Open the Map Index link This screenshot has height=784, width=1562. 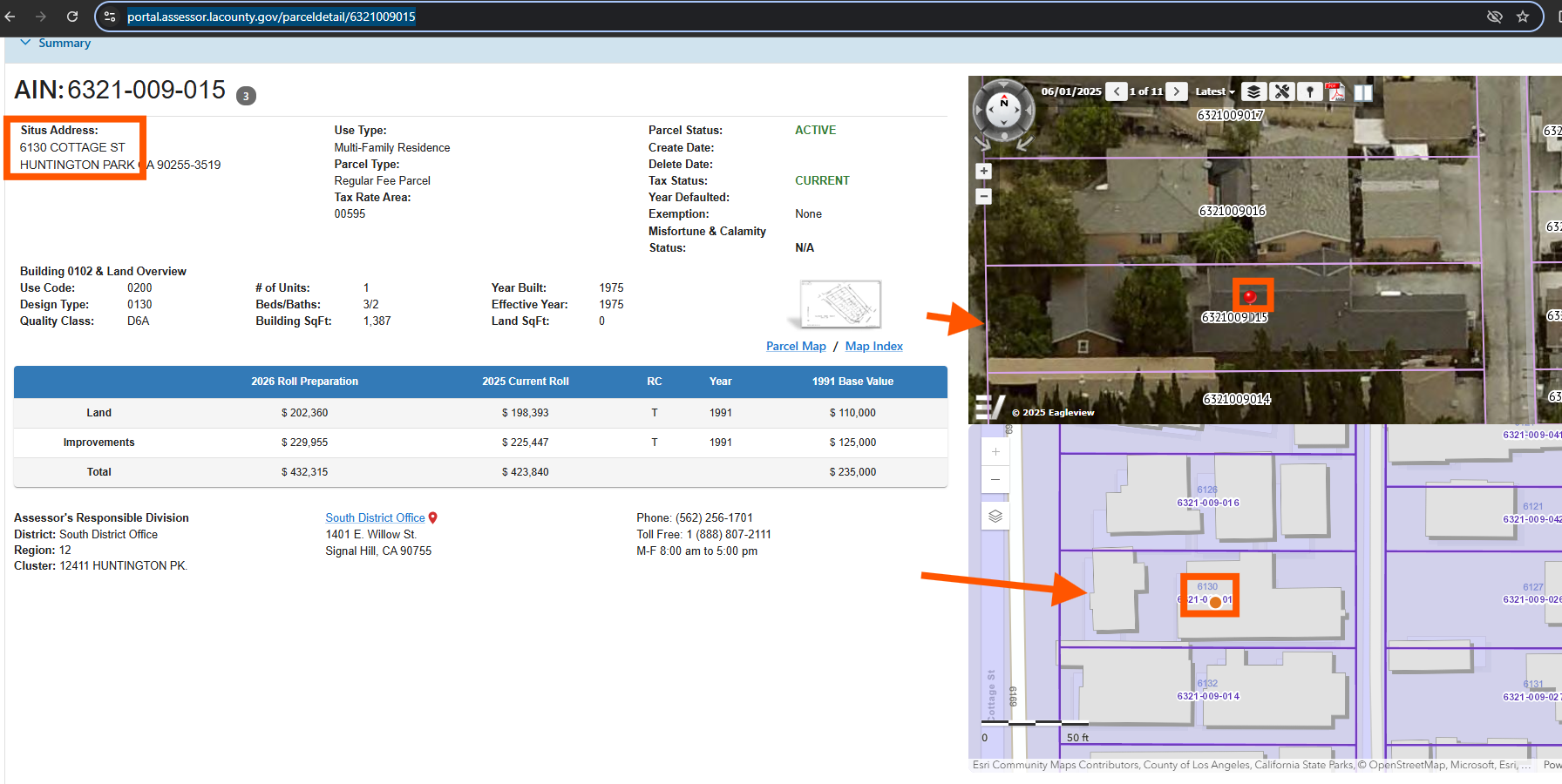[873, 346]
